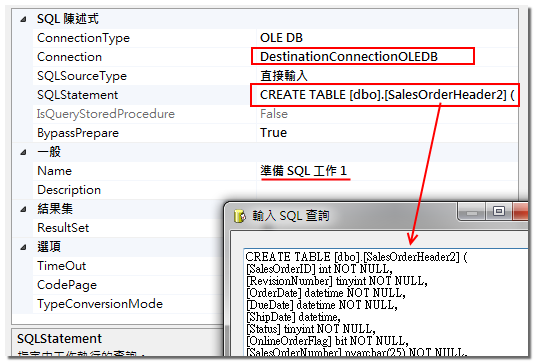This screenshot has width=534, height=362.
Task: Click the [DueDate] datetime line
Action: [x=321, y=305]
